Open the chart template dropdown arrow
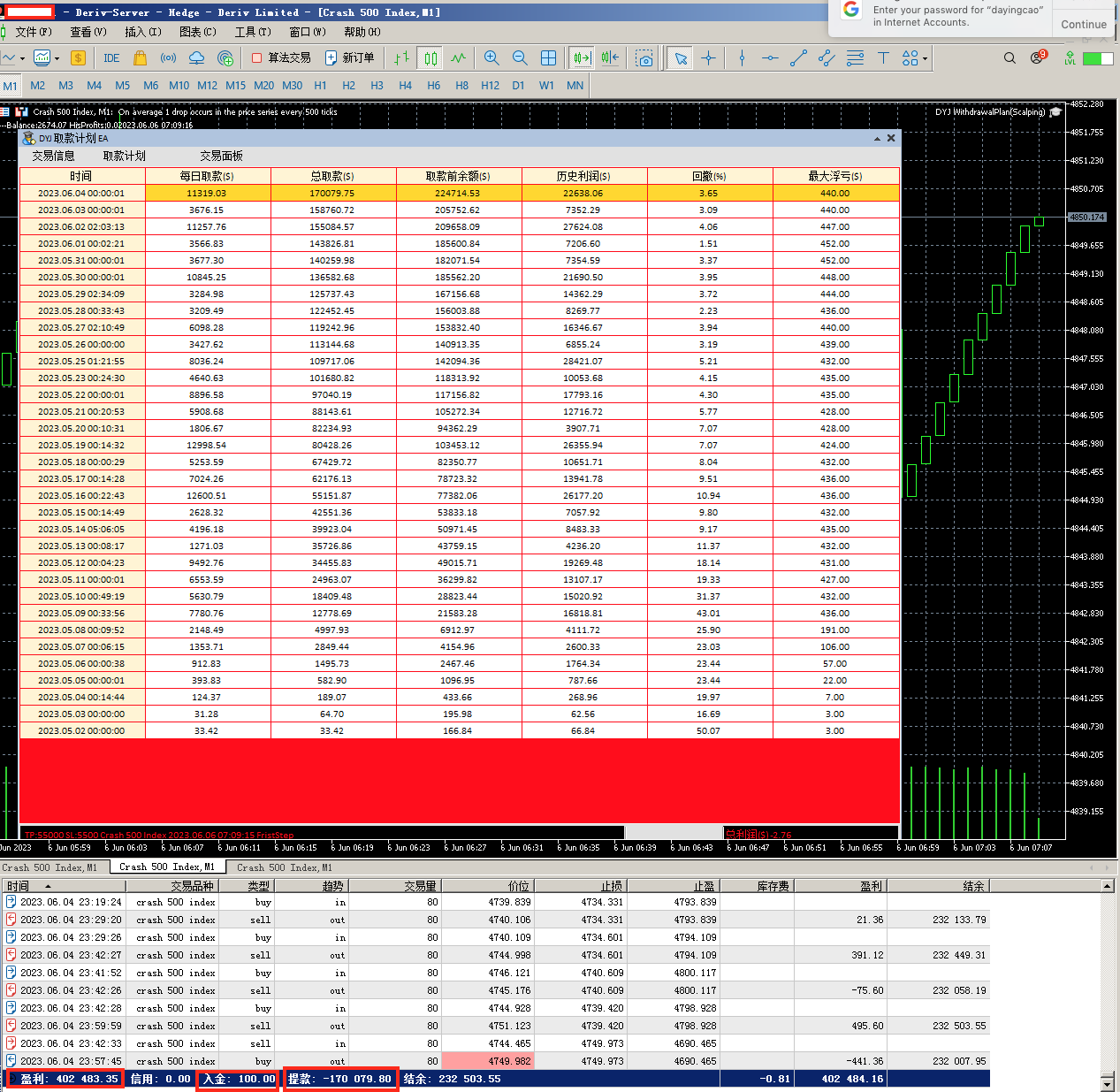The width and height of the screenshot is (1120, 1092). pyautogui.click(x=57, y=59)
